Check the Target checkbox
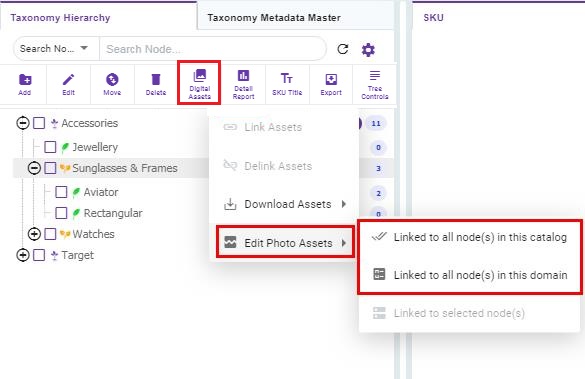Screen dimensions: 585x379 [39, 255]
